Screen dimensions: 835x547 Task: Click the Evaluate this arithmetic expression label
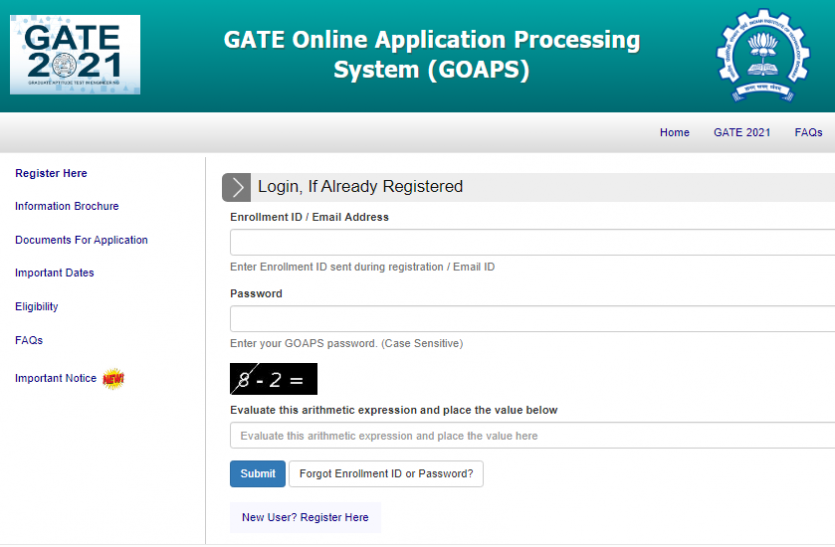point(394,410)
